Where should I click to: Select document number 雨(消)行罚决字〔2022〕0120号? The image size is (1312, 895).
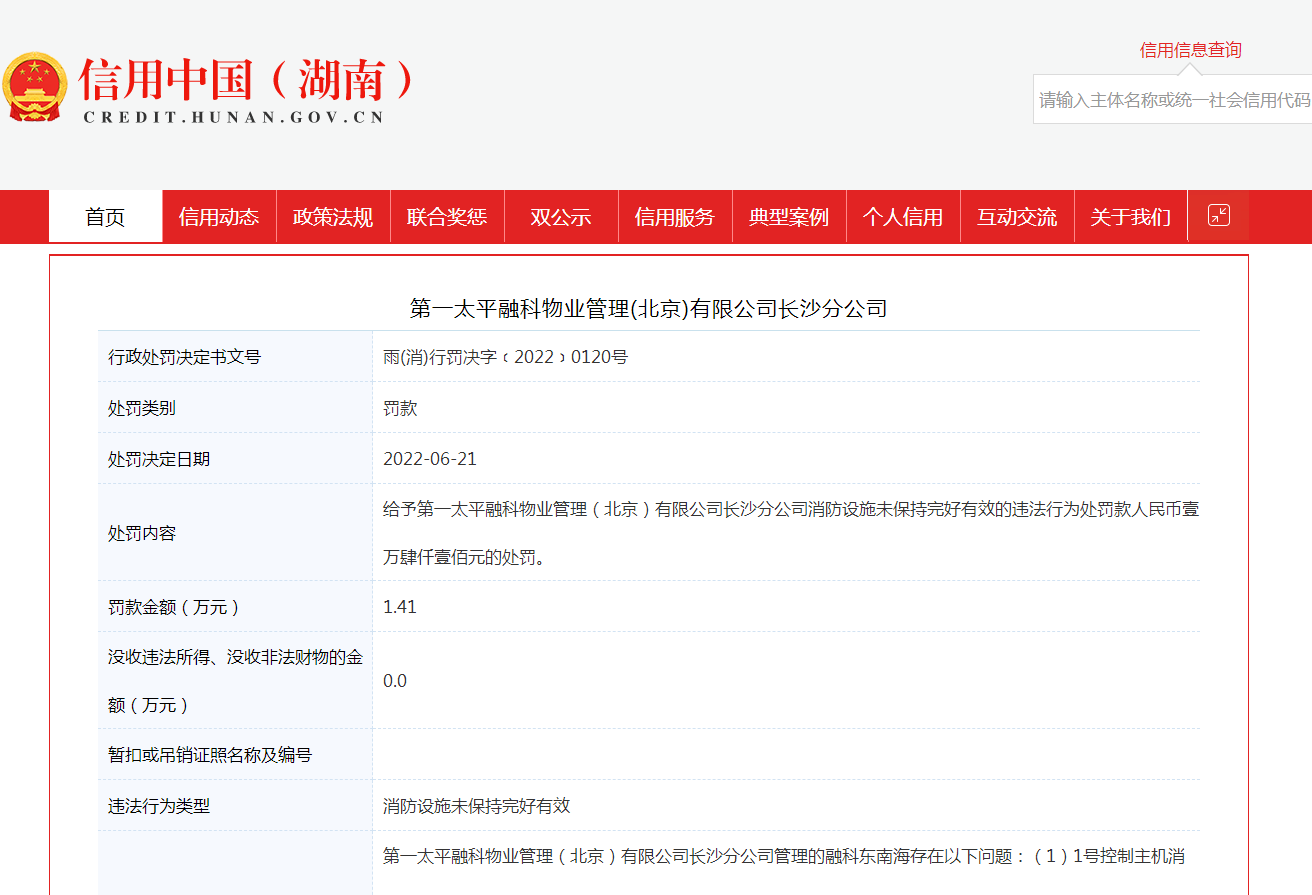pyautogui.click(x=506, y=357)
